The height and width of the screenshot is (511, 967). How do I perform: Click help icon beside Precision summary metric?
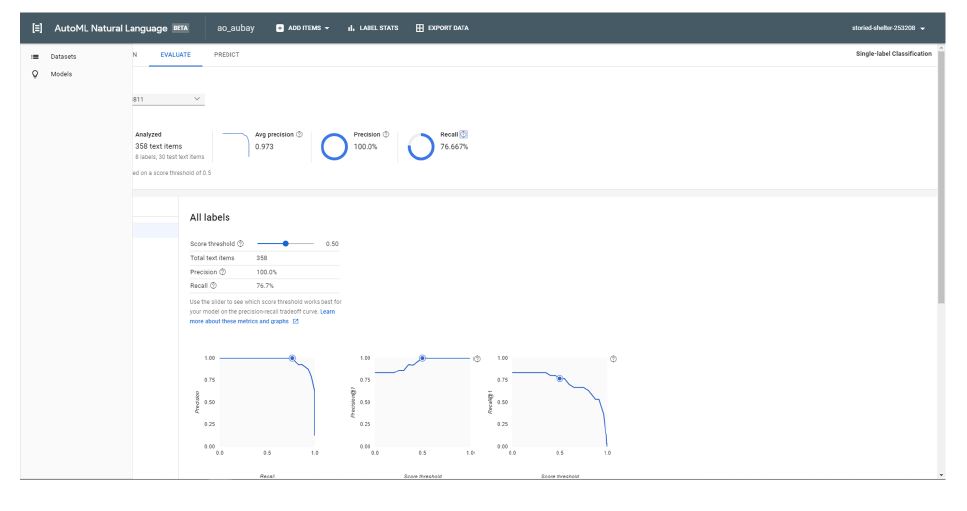pyautogui.click(x=386, y=134)
